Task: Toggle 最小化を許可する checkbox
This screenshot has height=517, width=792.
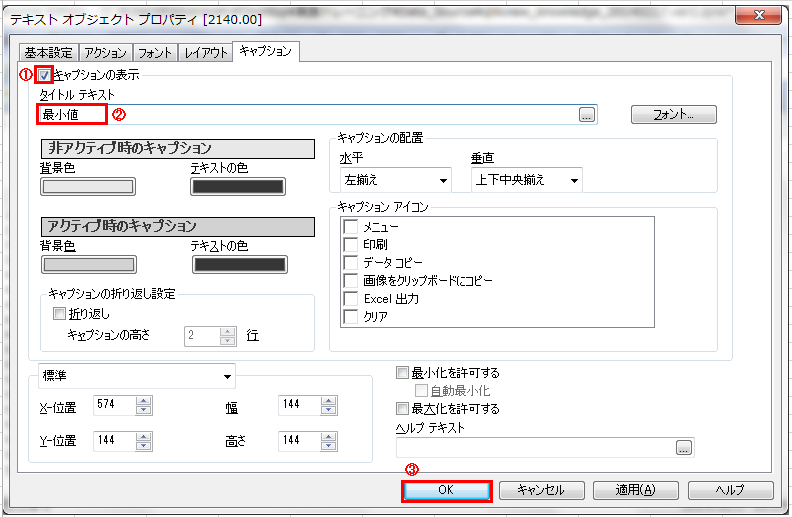Action: tap(402, 373)
